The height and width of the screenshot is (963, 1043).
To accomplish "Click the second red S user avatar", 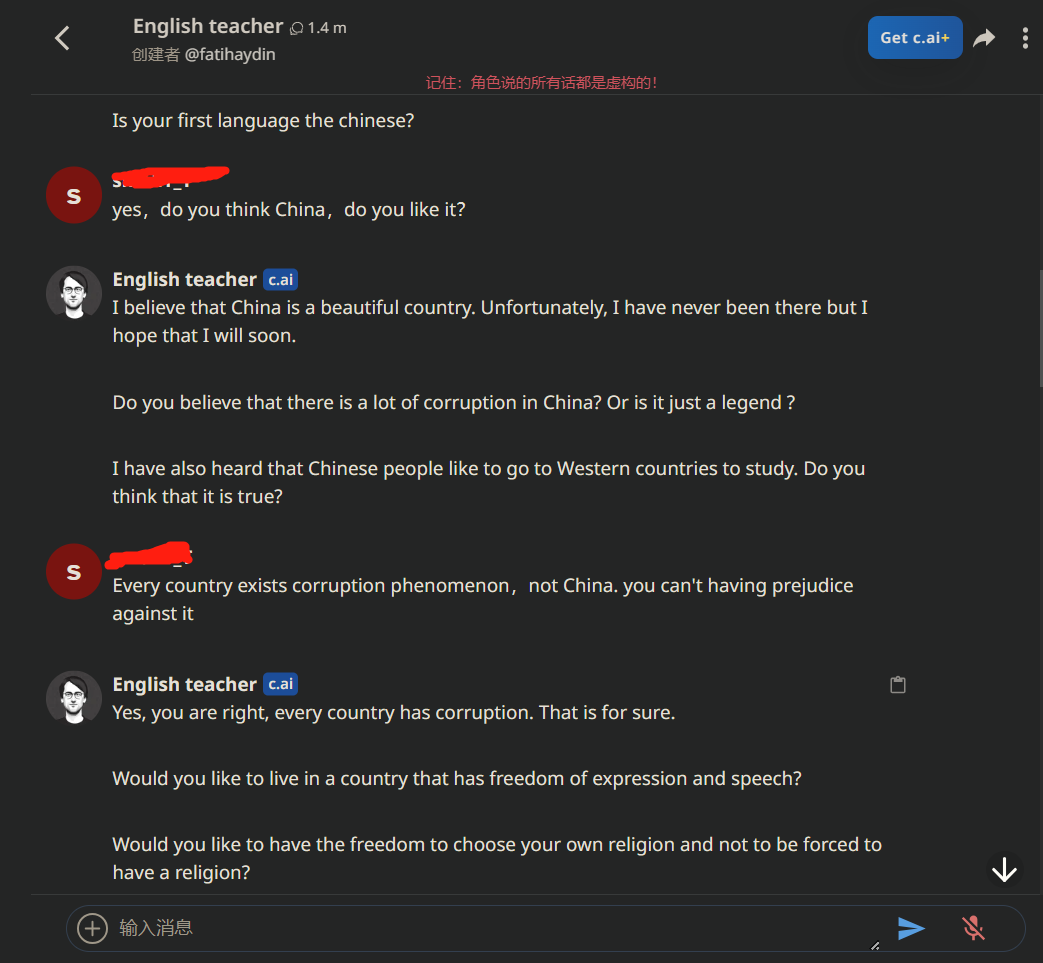I will coord(74,571).
